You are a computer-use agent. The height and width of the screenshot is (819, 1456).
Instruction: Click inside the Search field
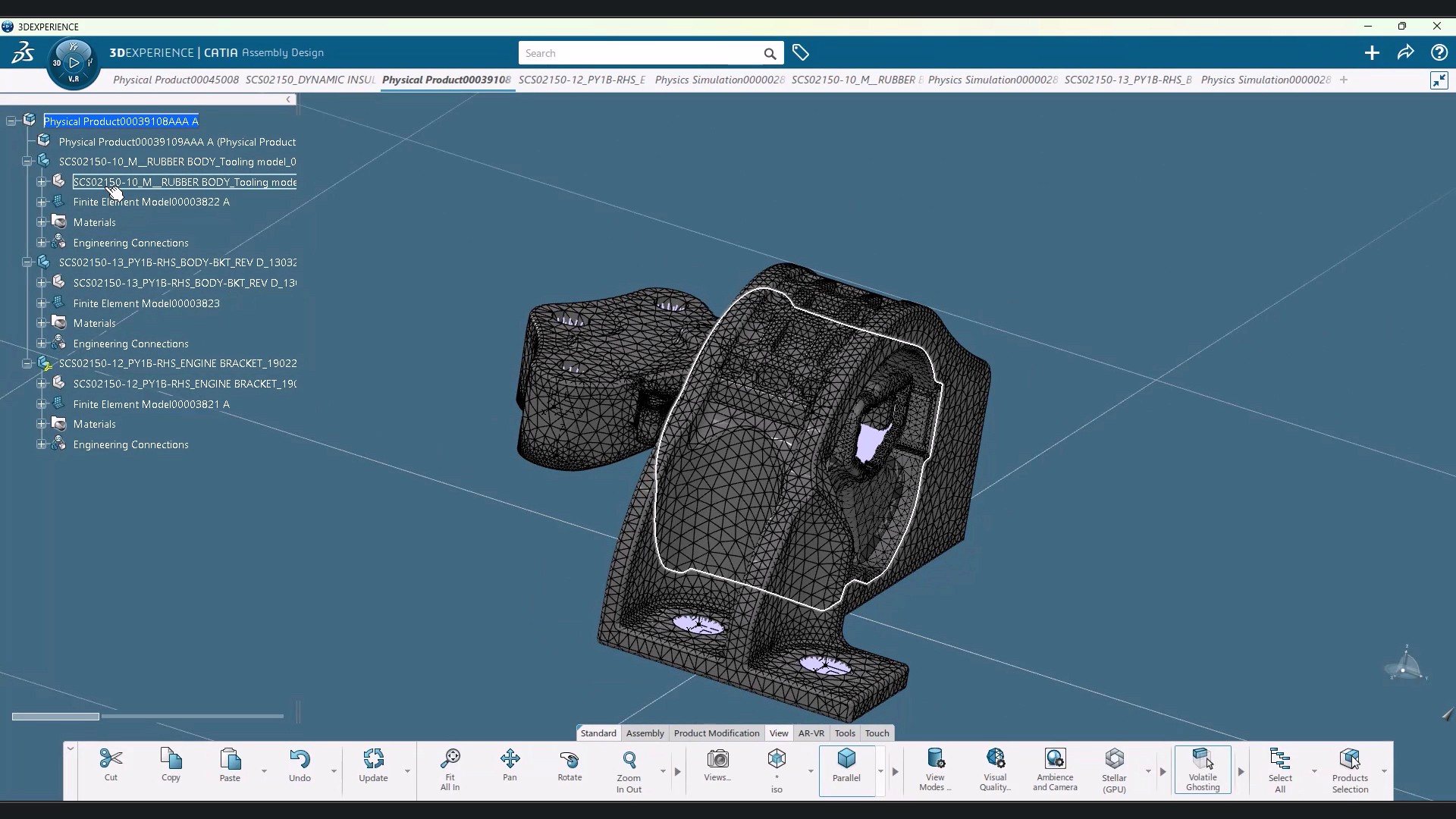[645, 53]
